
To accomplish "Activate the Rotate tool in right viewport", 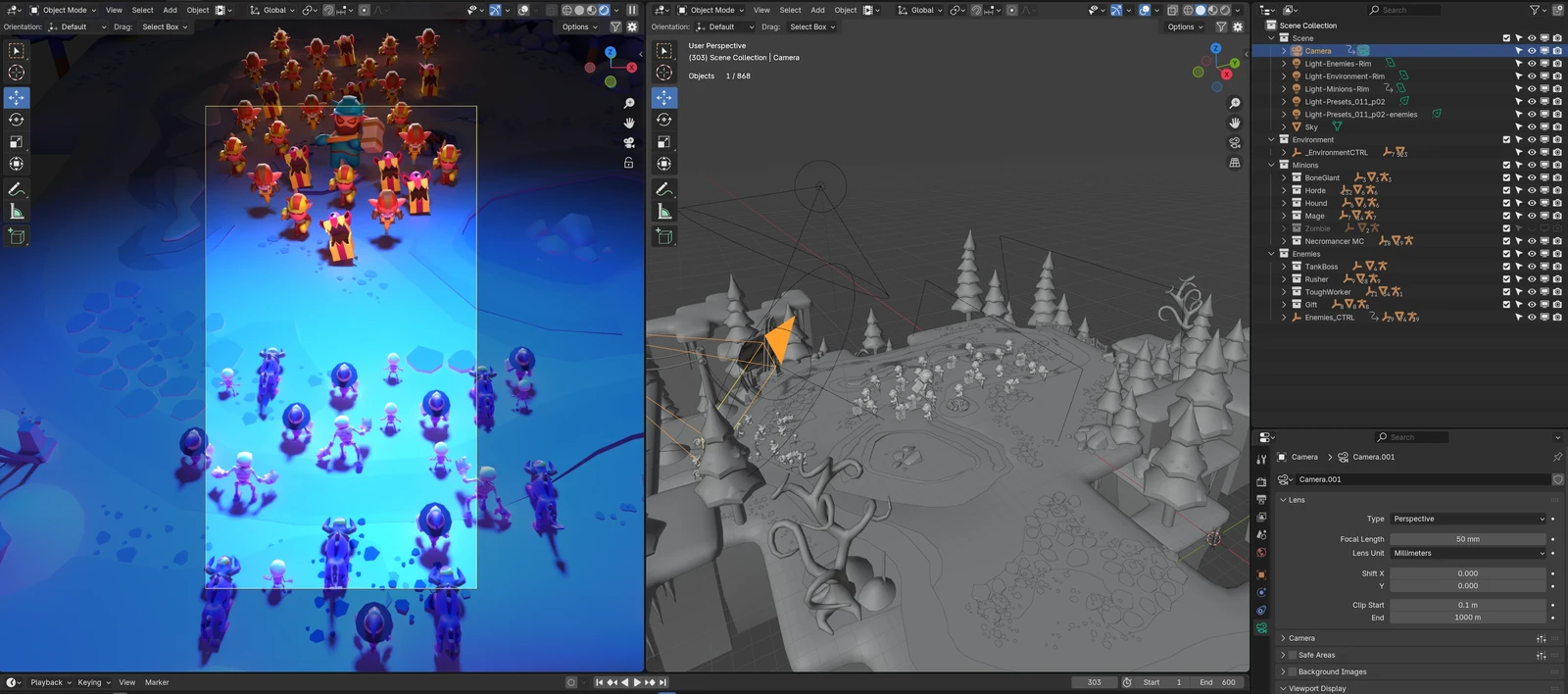I will pyautogui.click(x=664, y=120).
